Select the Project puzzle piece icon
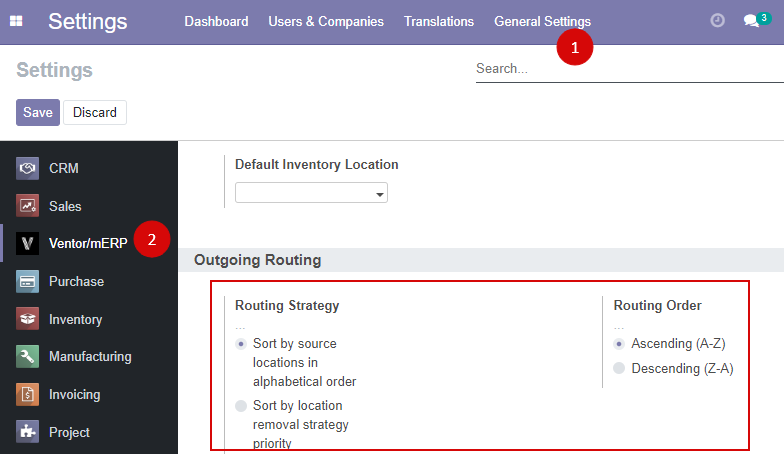Viewport: 784px width, 454px height. (x=28, y=432)
